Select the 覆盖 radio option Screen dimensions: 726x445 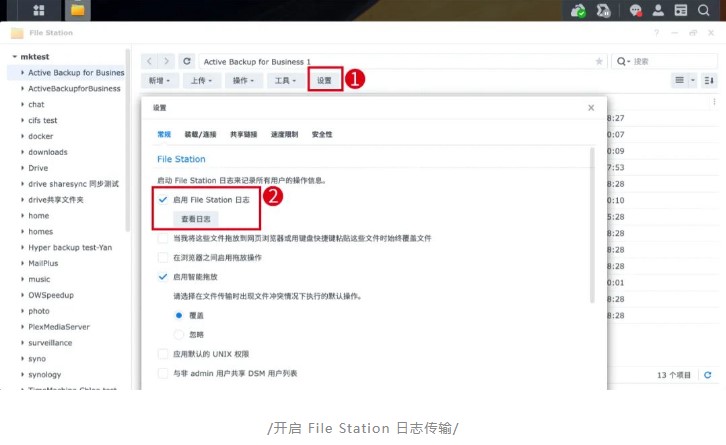[179, 315]
